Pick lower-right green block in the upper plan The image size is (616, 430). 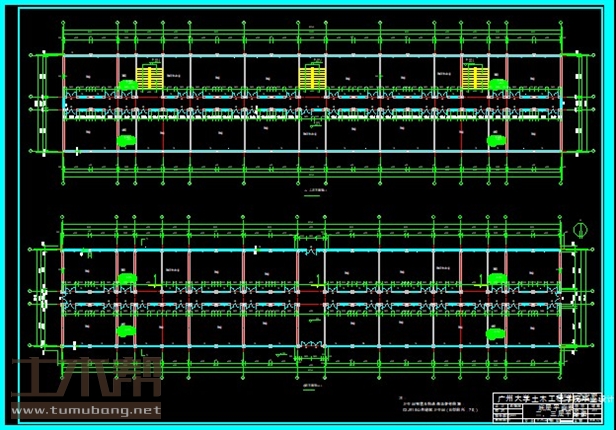point(495,142)
